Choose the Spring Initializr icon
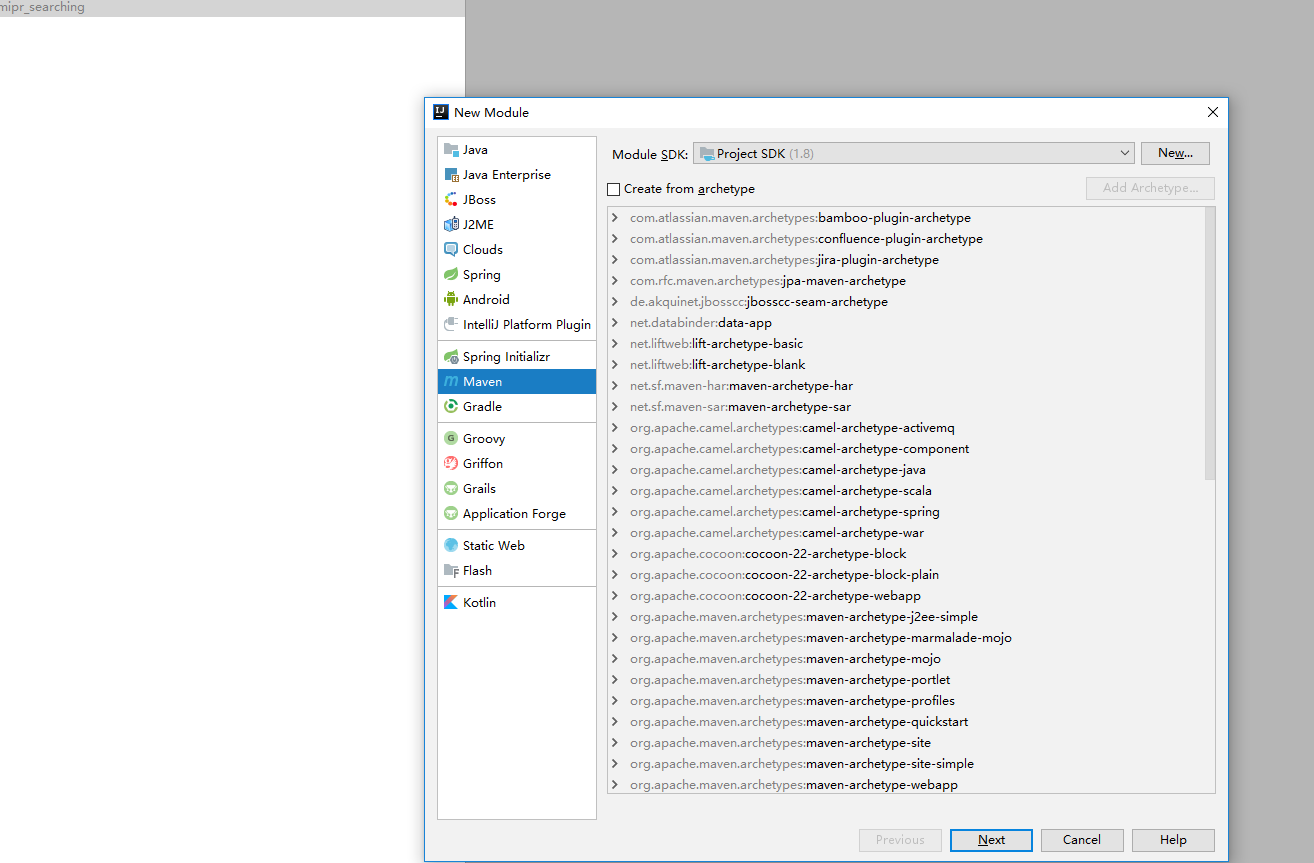Screen dimensions: 1314x863 coord(451,357)
